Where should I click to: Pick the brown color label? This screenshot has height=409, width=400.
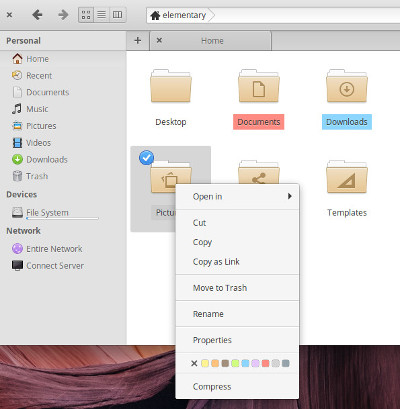(225, 363)
